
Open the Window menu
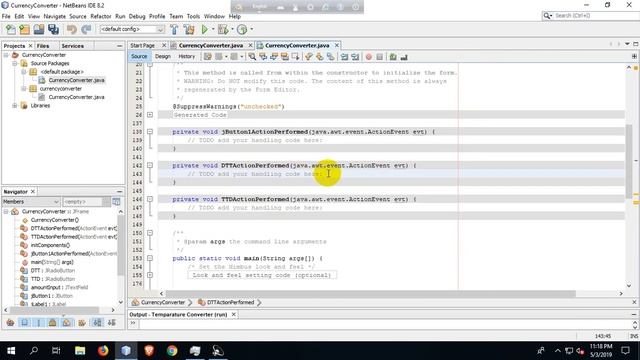[214, 16]
